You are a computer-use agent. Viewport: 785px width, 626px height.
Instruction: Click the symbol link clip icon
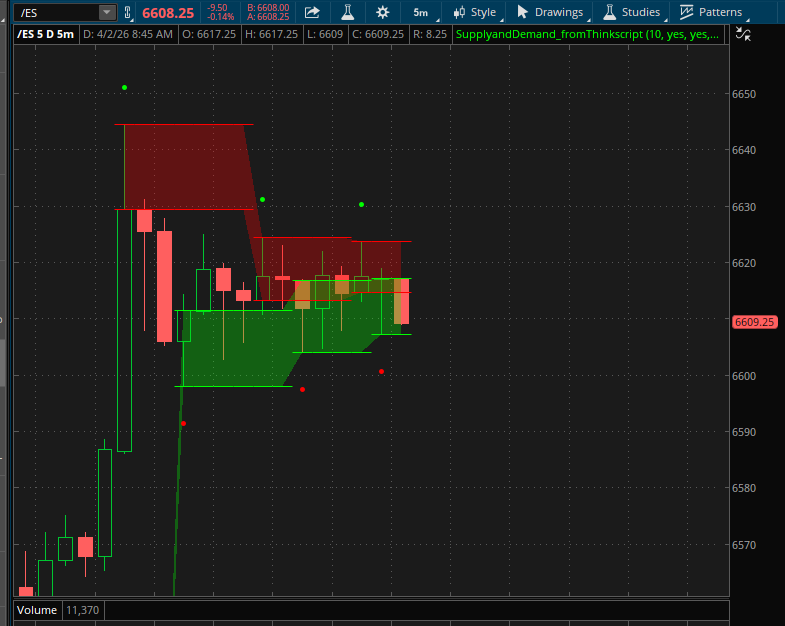(127, 12)
